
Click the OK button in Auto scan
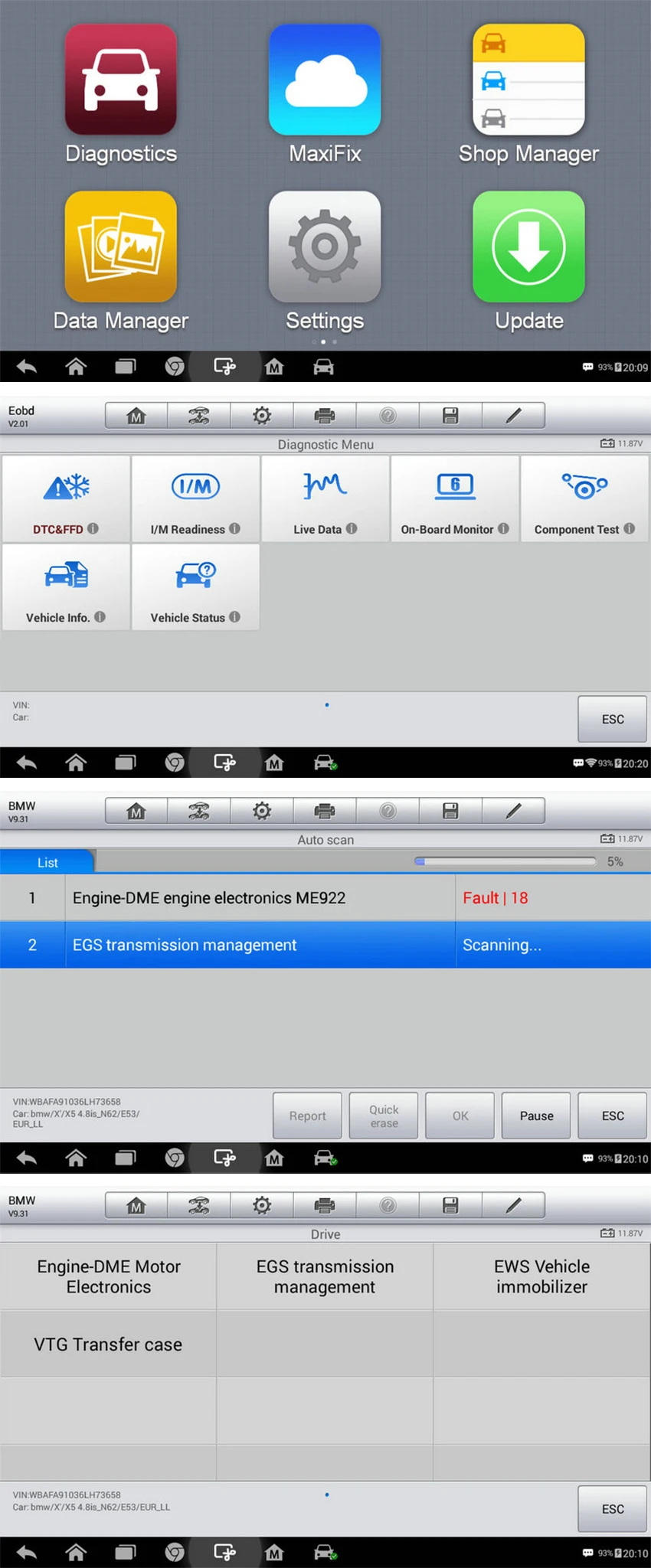(x=460, y=1116)
